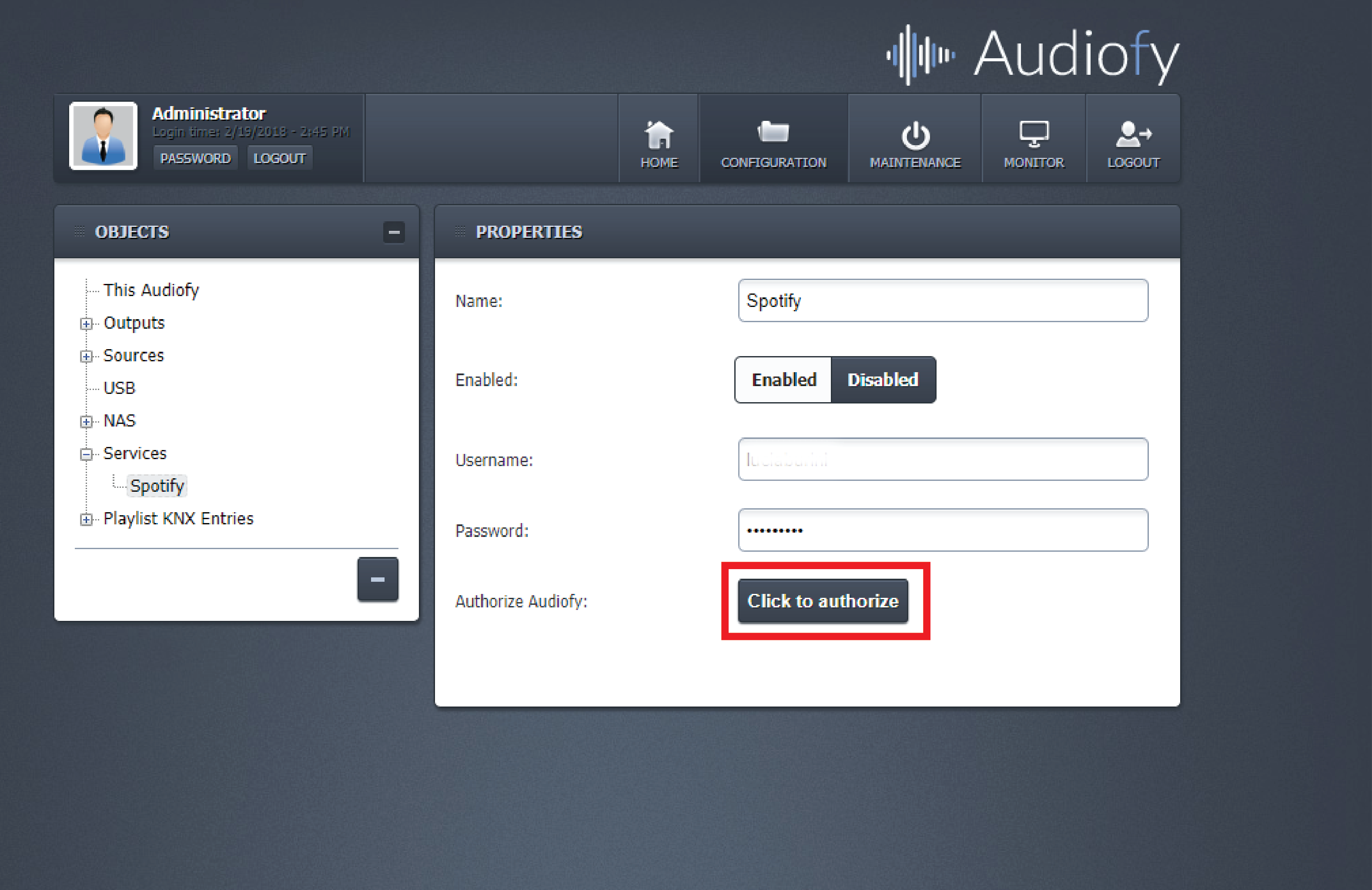The width and height of the screenshot is (1372, 890).
Task: Click into the Username input field
Action: (943, 460)
